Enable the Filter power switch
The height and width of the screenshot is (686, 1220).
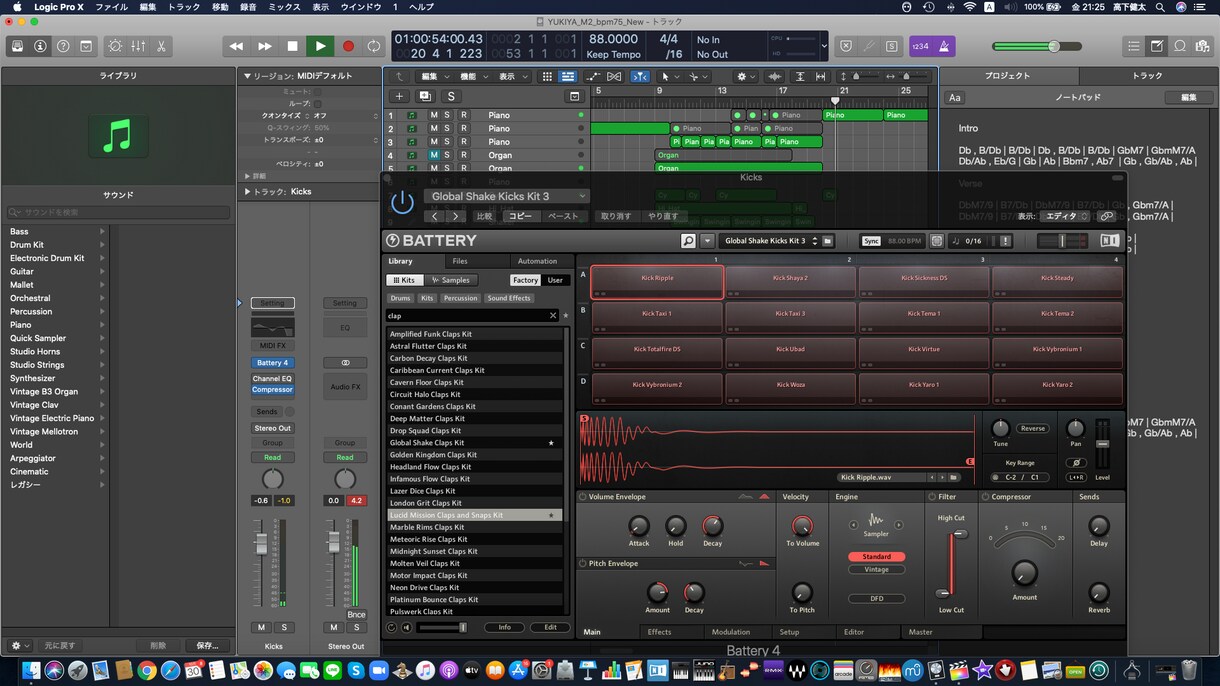933,497
